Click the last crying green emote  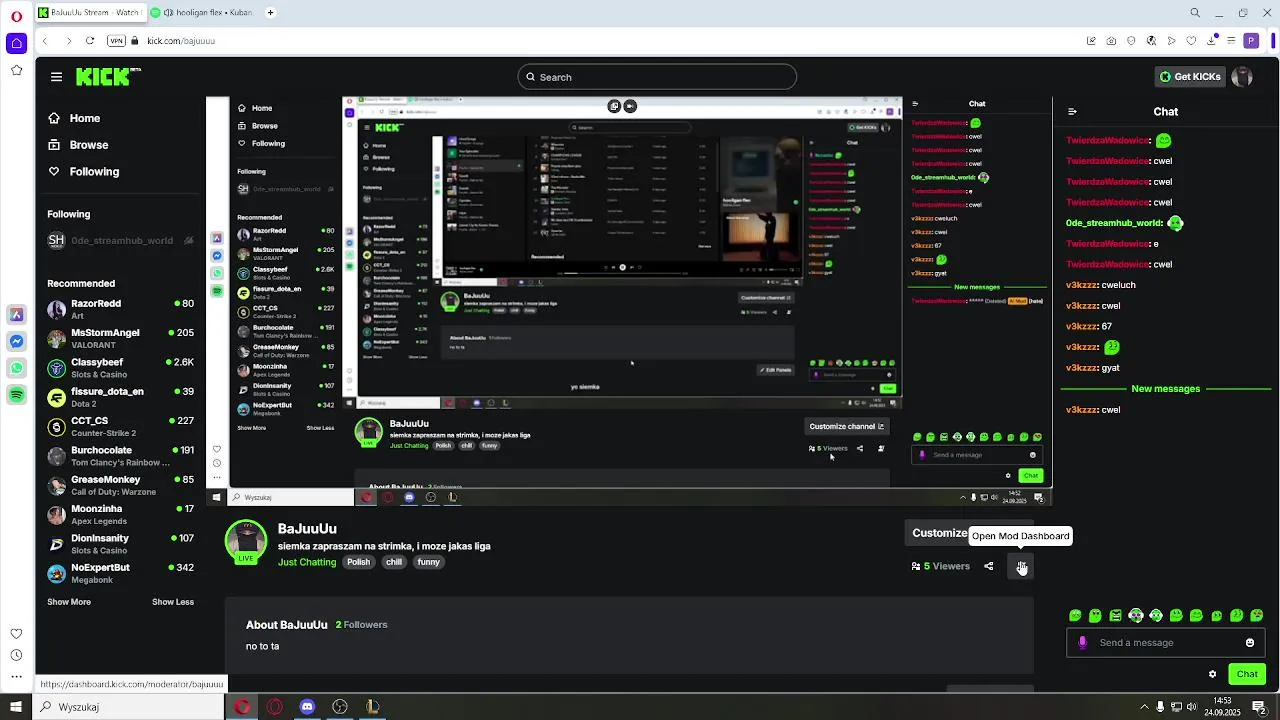coord(1257,616)
